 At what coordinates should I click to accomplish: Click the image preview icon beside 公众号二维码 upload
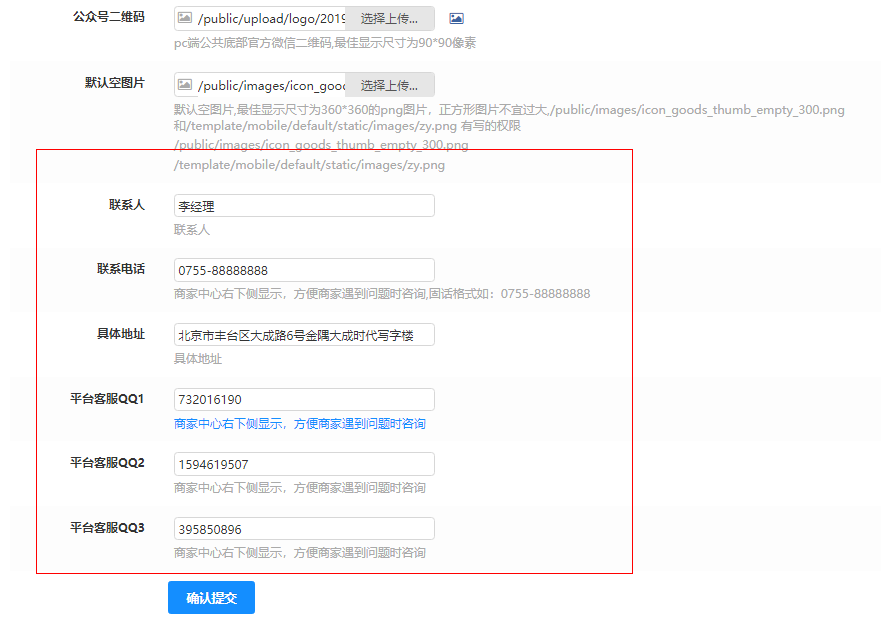coord(456,19)
